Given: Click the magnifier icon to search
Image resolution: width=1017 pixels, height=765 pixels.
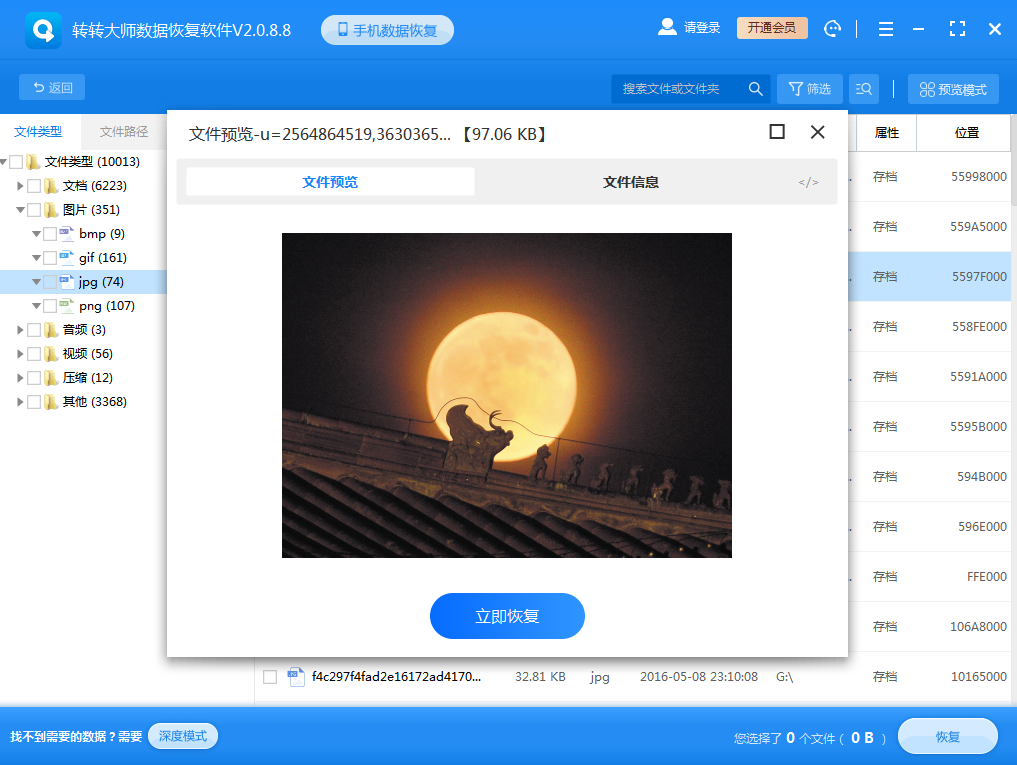Looking at the screenshot, I should pyautogui.click(x=755, y=88).
